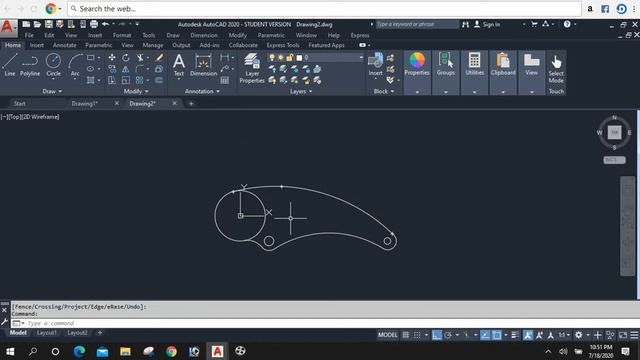This screenshot has height=360, width=640.
Task: Open the rectangle tool flyout arrow
Action: click(x=99, y=58)
